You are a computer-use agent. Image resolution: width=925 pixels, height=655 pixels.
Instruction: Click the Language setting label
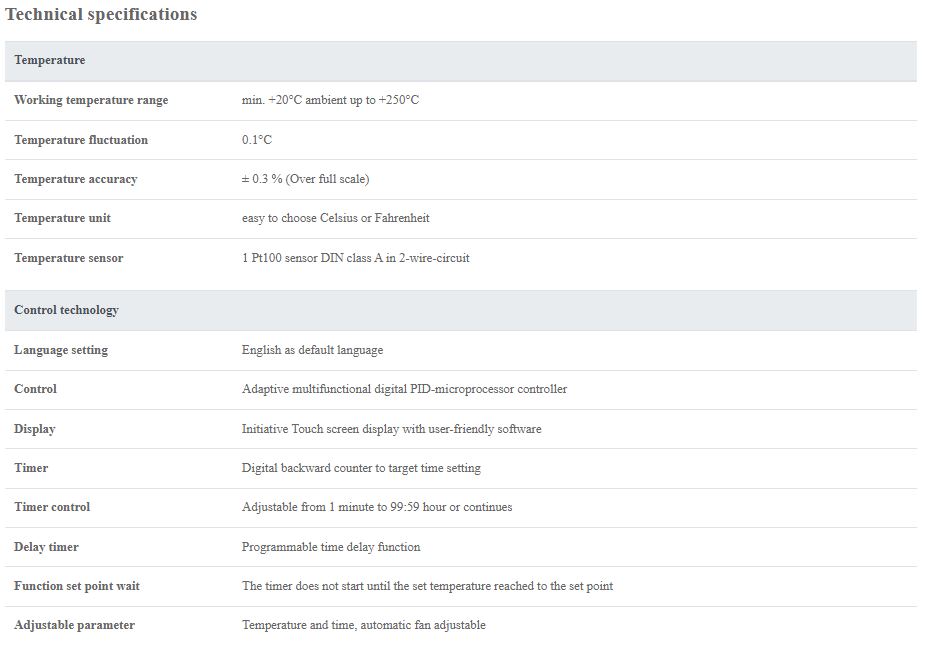[61, 350]
